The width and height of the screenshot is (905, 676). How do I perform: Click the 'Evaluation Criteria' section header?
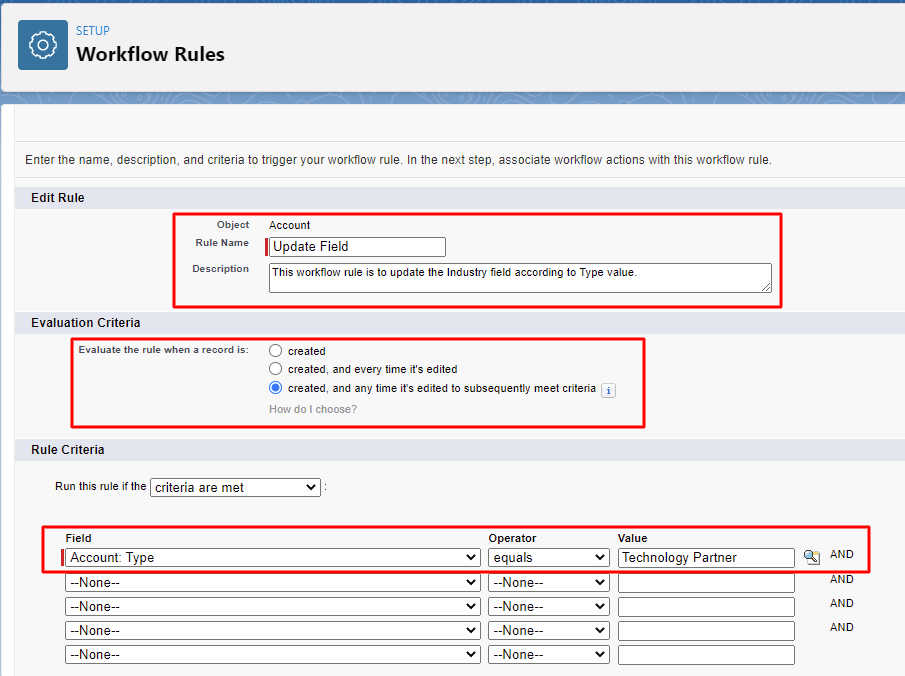(x=85, y=323)
